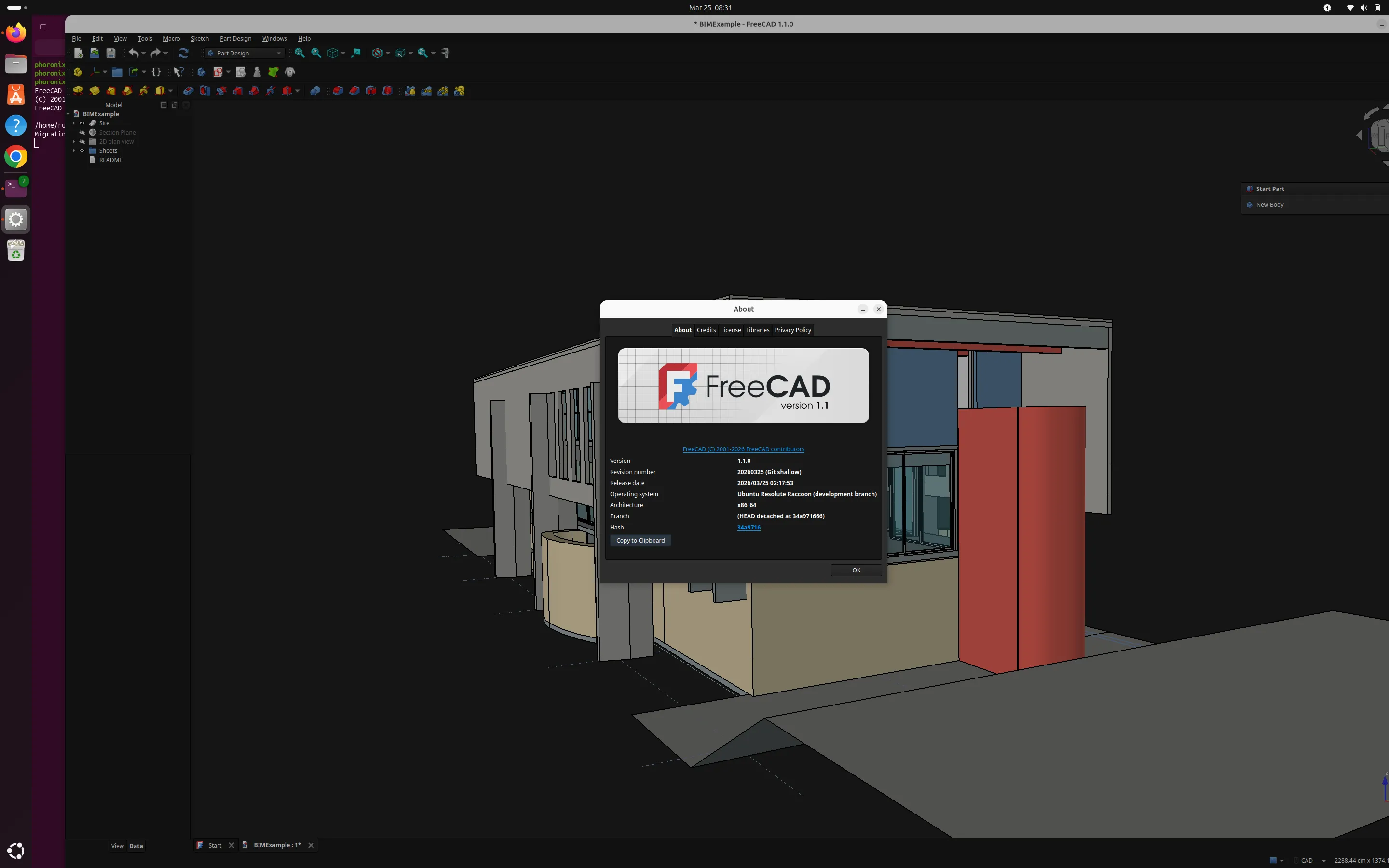Viewport: 1389px width, 868px height.
Task: Expand the Site tree node
Action: (x=73, y=123)
